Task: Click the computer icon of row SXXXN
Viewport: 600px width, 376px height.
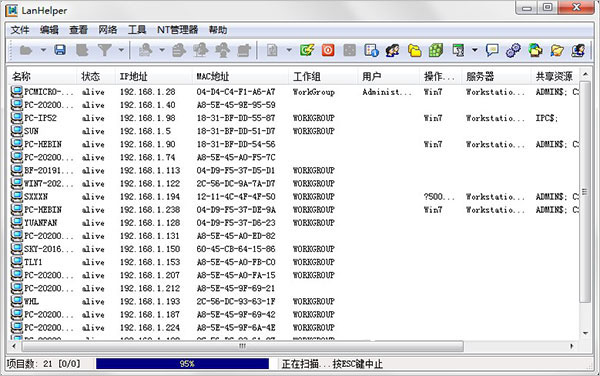Action: pos(17,196)
